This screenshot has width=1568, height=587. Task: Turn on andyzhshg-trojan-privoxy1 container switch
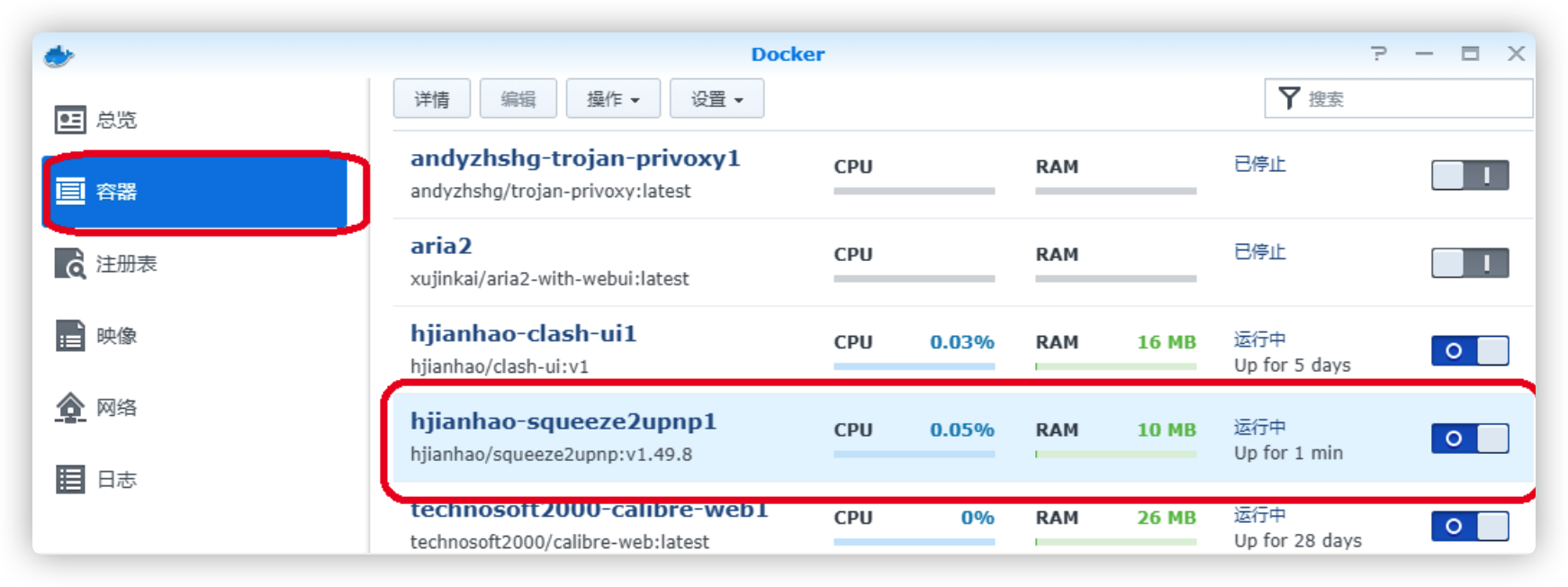(x=1470, y=175)
